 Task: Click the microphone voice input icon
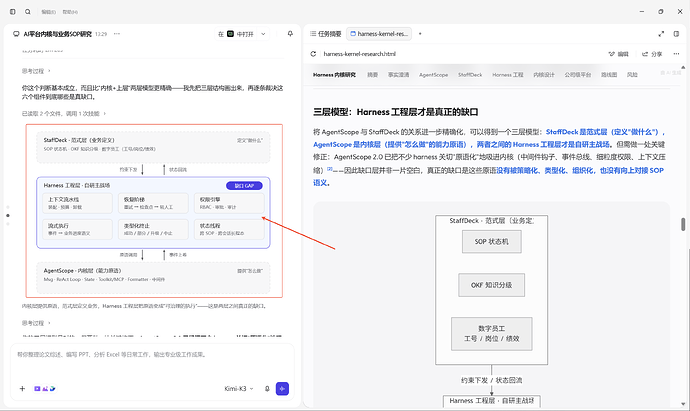pos(267,389)
